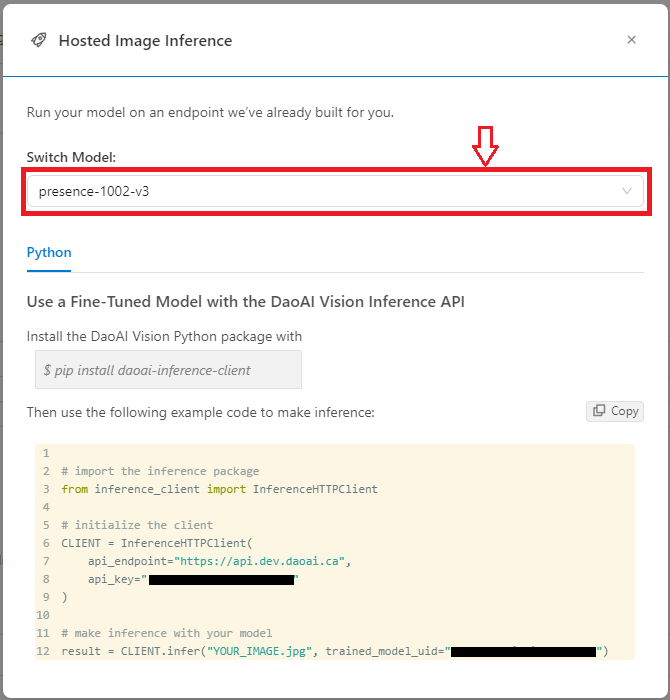
Task: Click the Hosted Image Inference title
Action: 146,41
